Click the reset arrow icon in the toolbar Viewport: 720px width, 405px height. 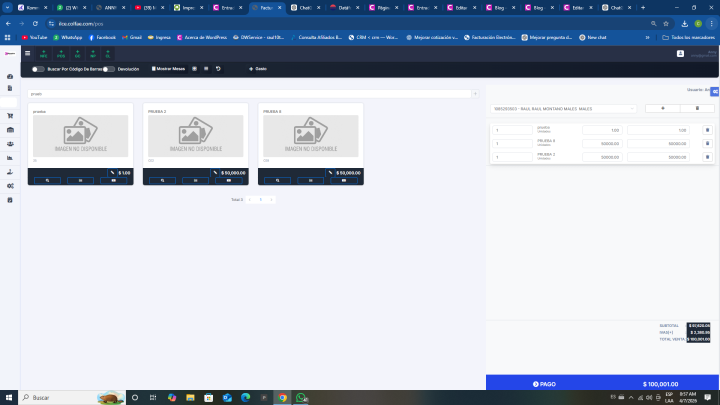click(x=218, y=69)
